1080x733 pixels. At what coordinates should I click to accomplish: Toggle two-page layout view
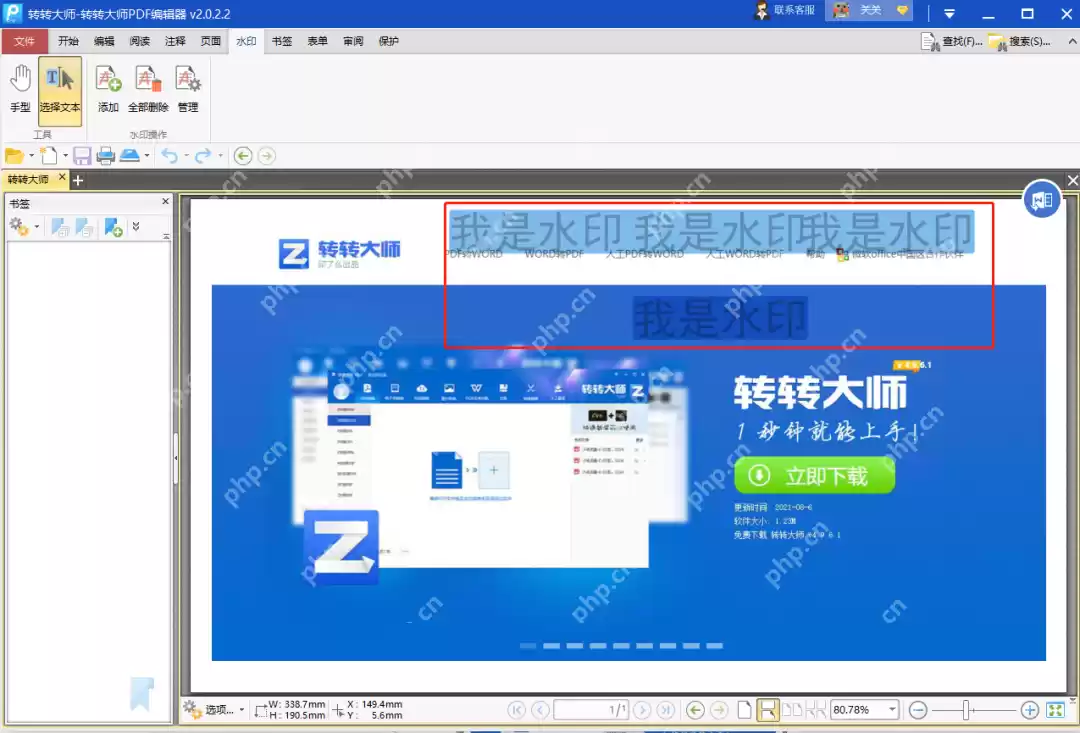tap(792, 710)
